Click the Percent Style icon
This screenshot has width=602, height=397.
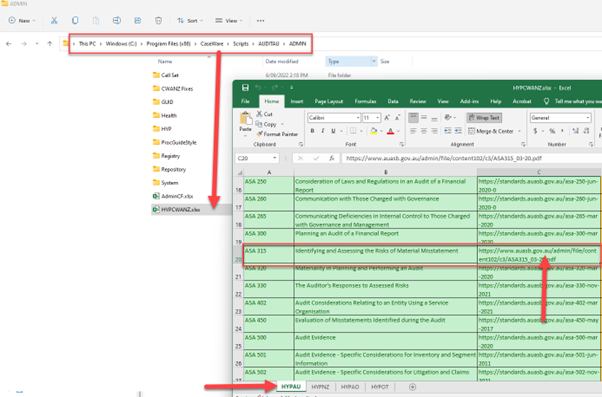click(552, 131)
